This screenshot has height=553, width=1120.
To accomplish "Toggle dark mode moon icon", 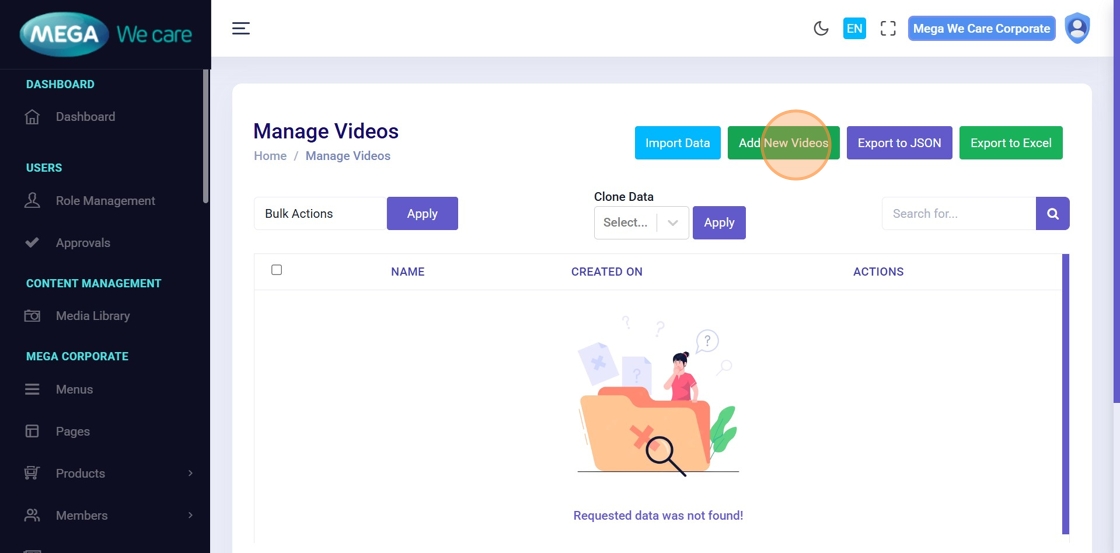I will pos(821,28).
